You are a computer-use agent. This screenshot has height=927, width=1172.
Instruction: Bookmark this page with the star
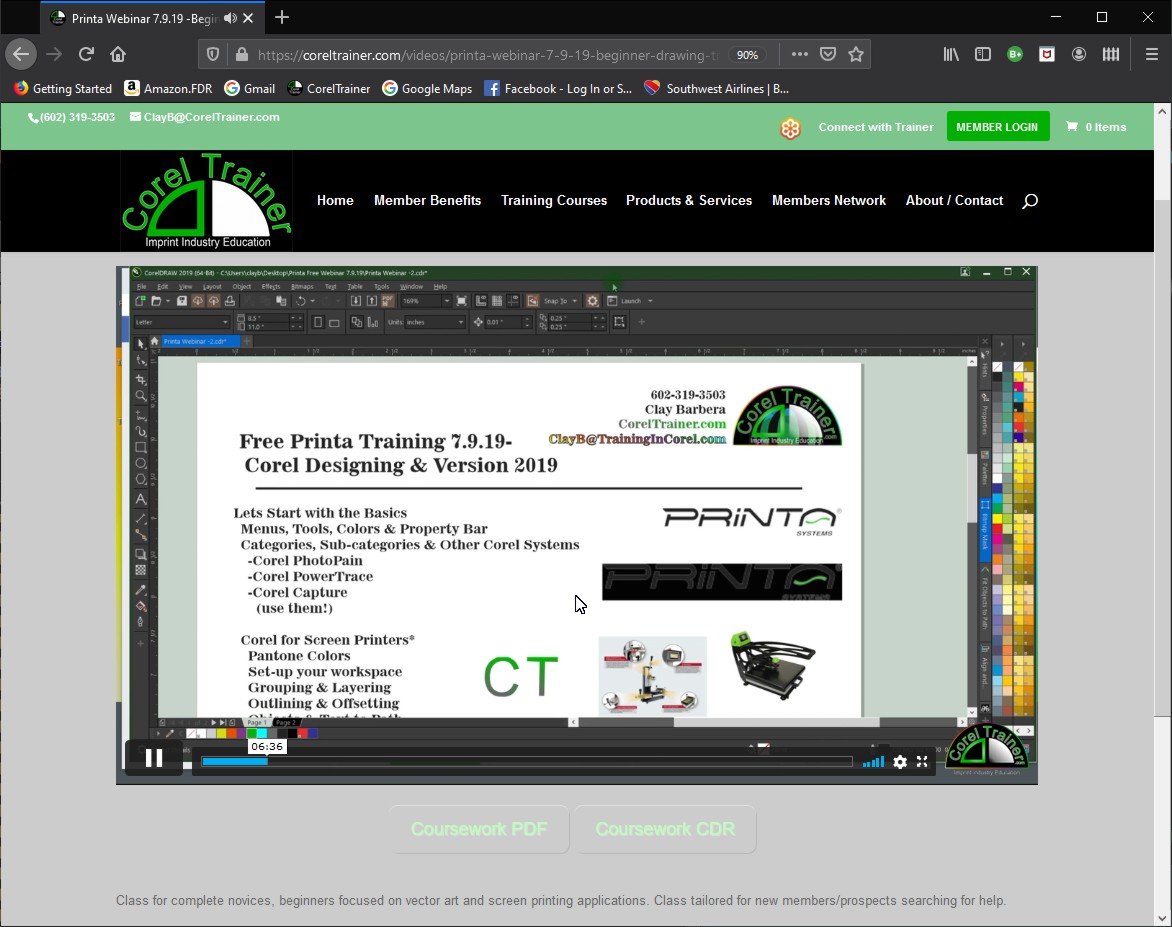[856, 54]
